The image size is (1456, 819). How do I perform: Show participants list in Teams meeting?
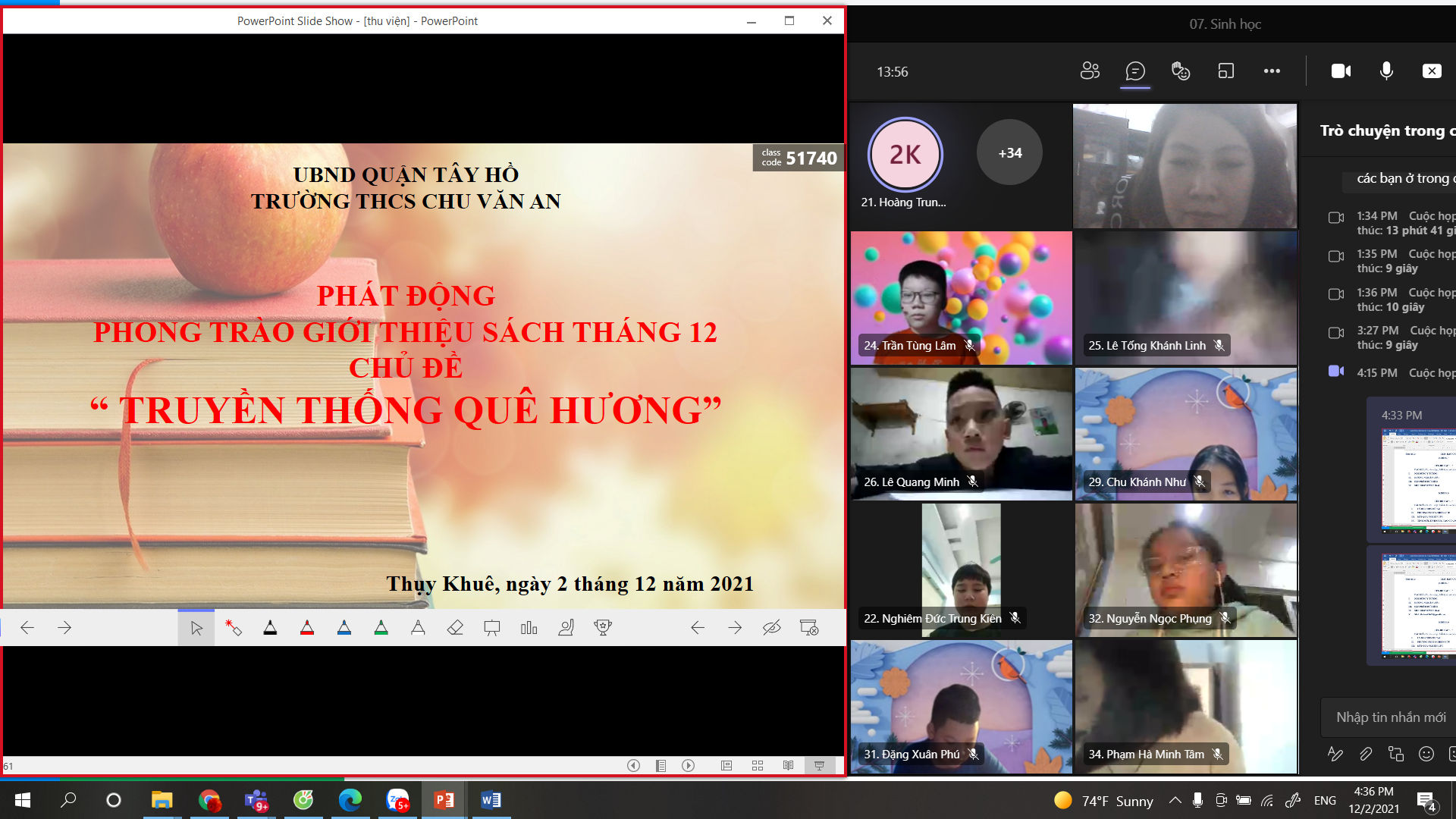pos(1090,71)
